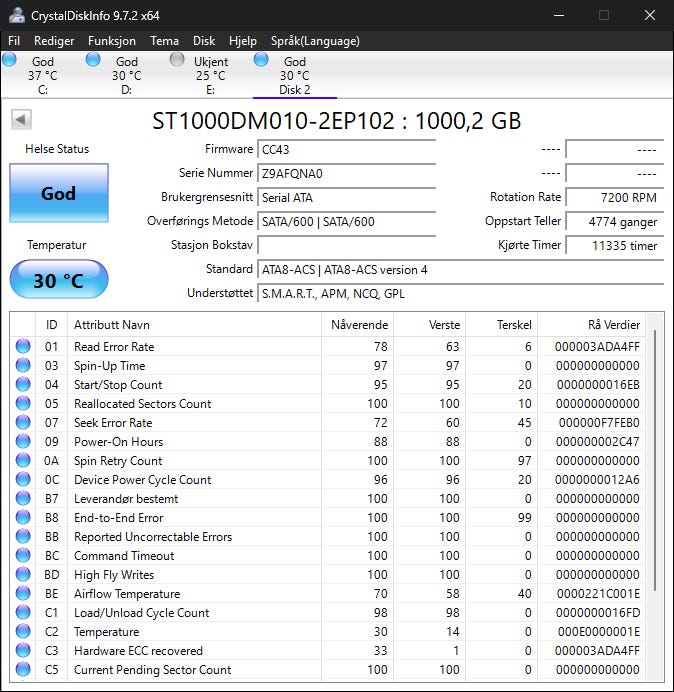Open the Tema menu
This screenshot has width=674, height=692.
164,41
